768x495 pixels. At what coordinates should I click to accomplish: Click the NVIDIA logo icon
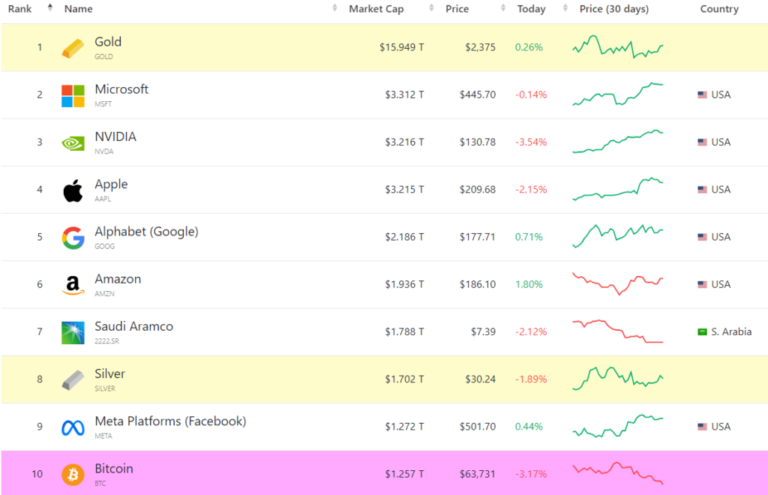point(73,143)
